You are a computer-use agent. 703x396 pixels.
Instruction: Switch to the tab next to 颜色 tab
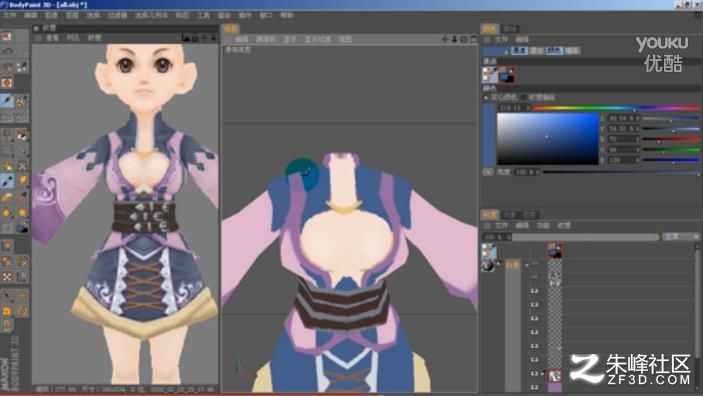509,29
